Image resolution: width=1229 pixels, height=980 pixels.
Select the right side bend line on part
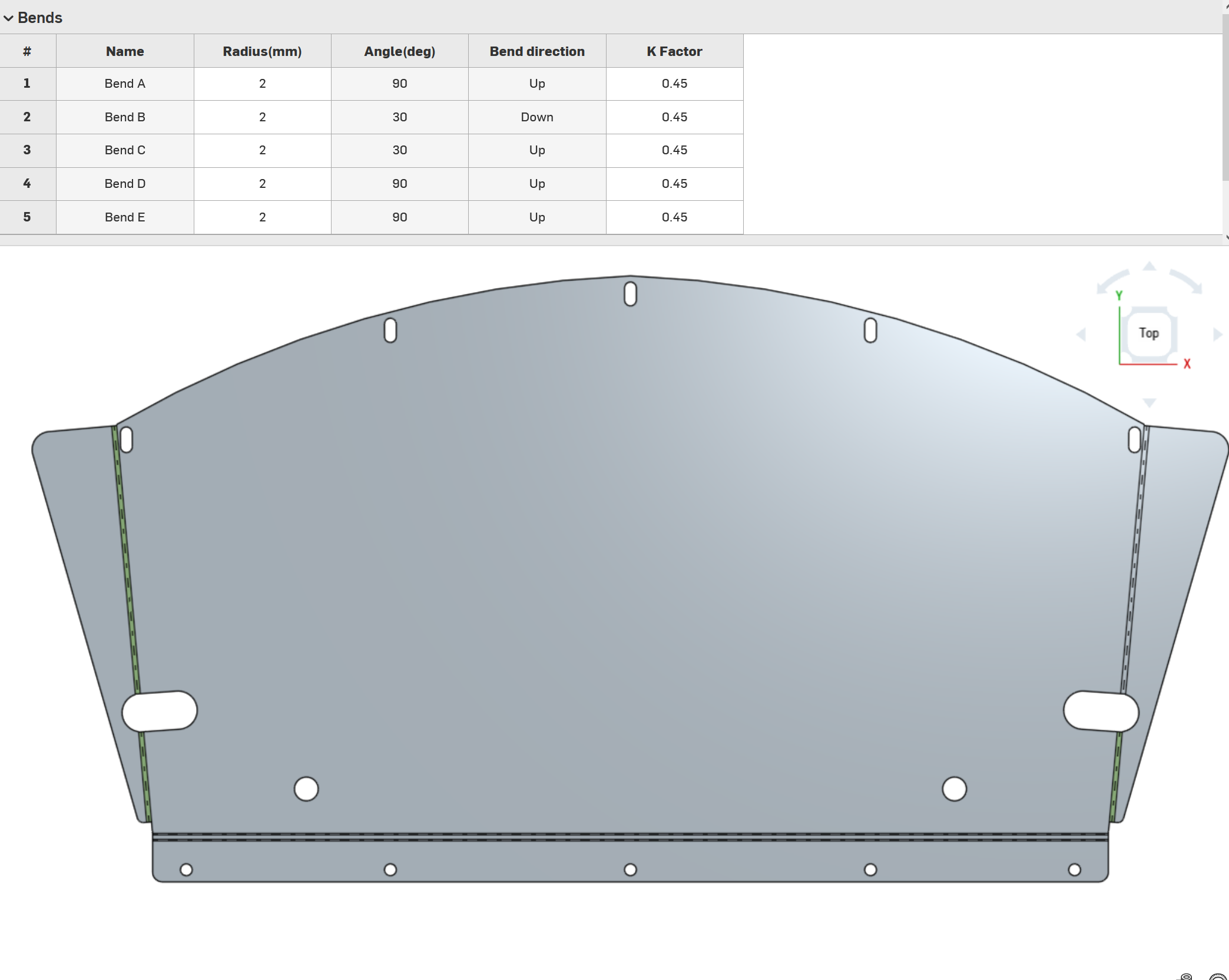click(x=1134, y=559)
